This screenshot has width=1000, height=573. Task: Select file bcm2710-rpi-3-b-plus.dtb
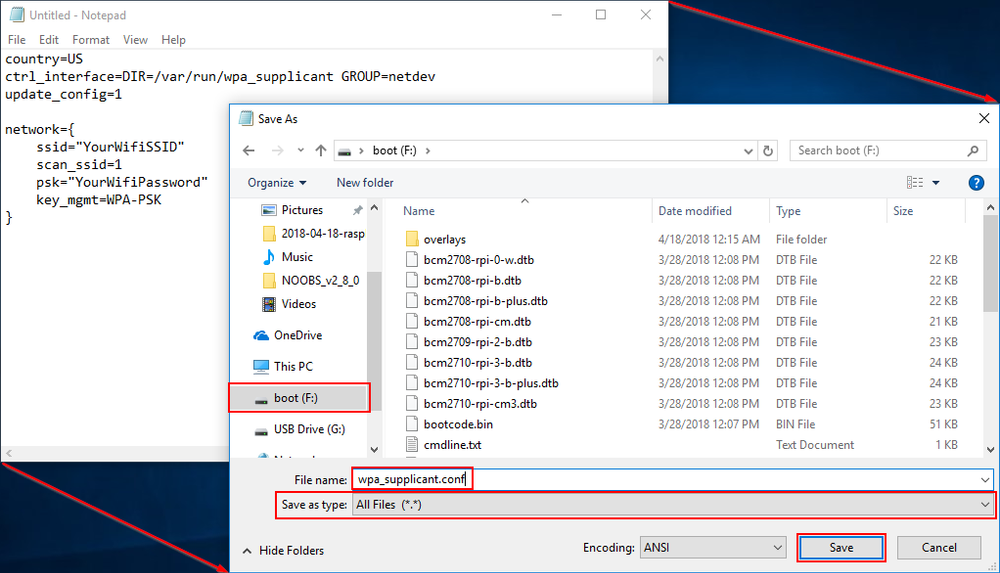[483, 383]
